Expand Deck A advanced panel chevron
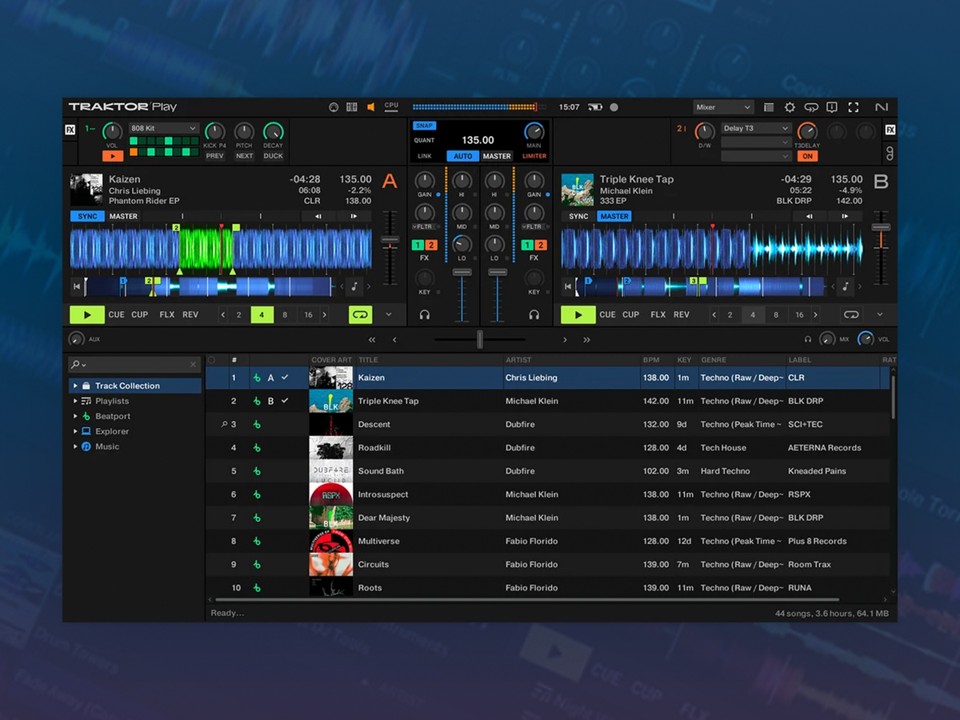The width and height of the screenshot is (960, 720). [x=388, y=315]
